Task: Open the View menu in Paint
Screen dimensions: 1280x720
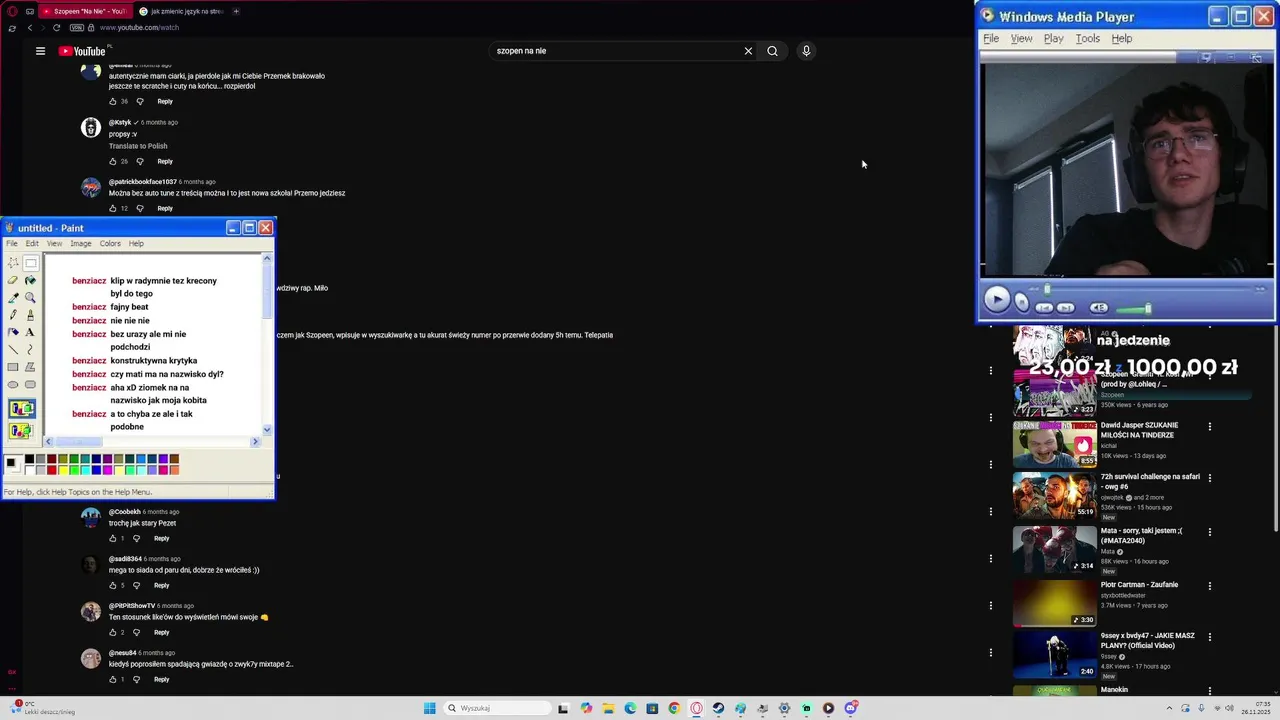Action: tap(54, 243)
